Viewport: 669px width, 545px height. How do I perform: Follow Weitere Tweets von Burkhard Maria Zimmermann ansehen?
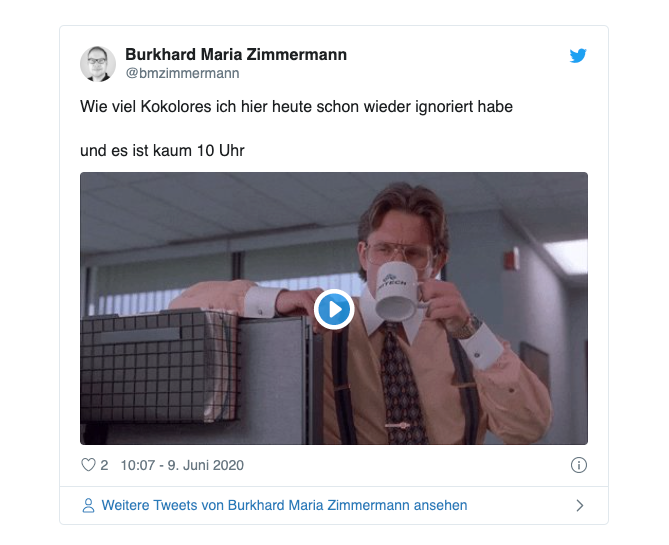(x=284, y=505)
